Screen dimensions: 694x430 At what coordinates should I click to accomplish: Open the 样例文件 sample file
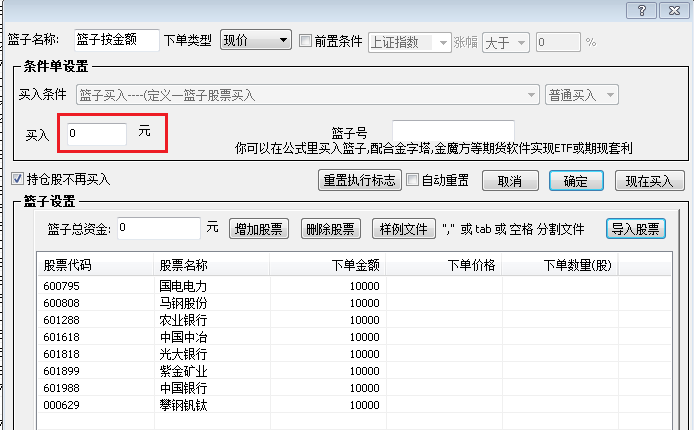tap(403, 228)
